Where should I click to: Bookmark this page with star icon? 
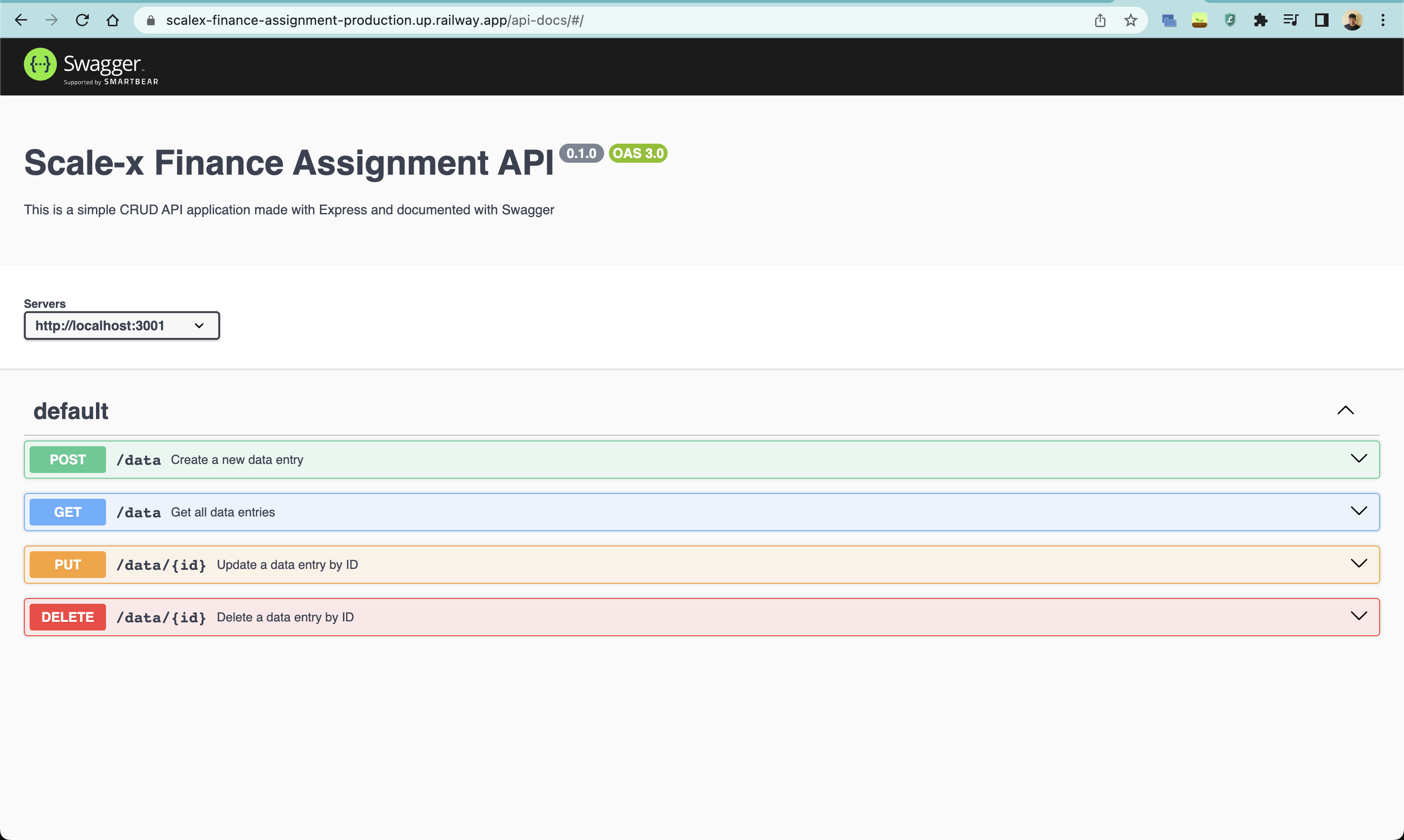[x=1130, y=21]
